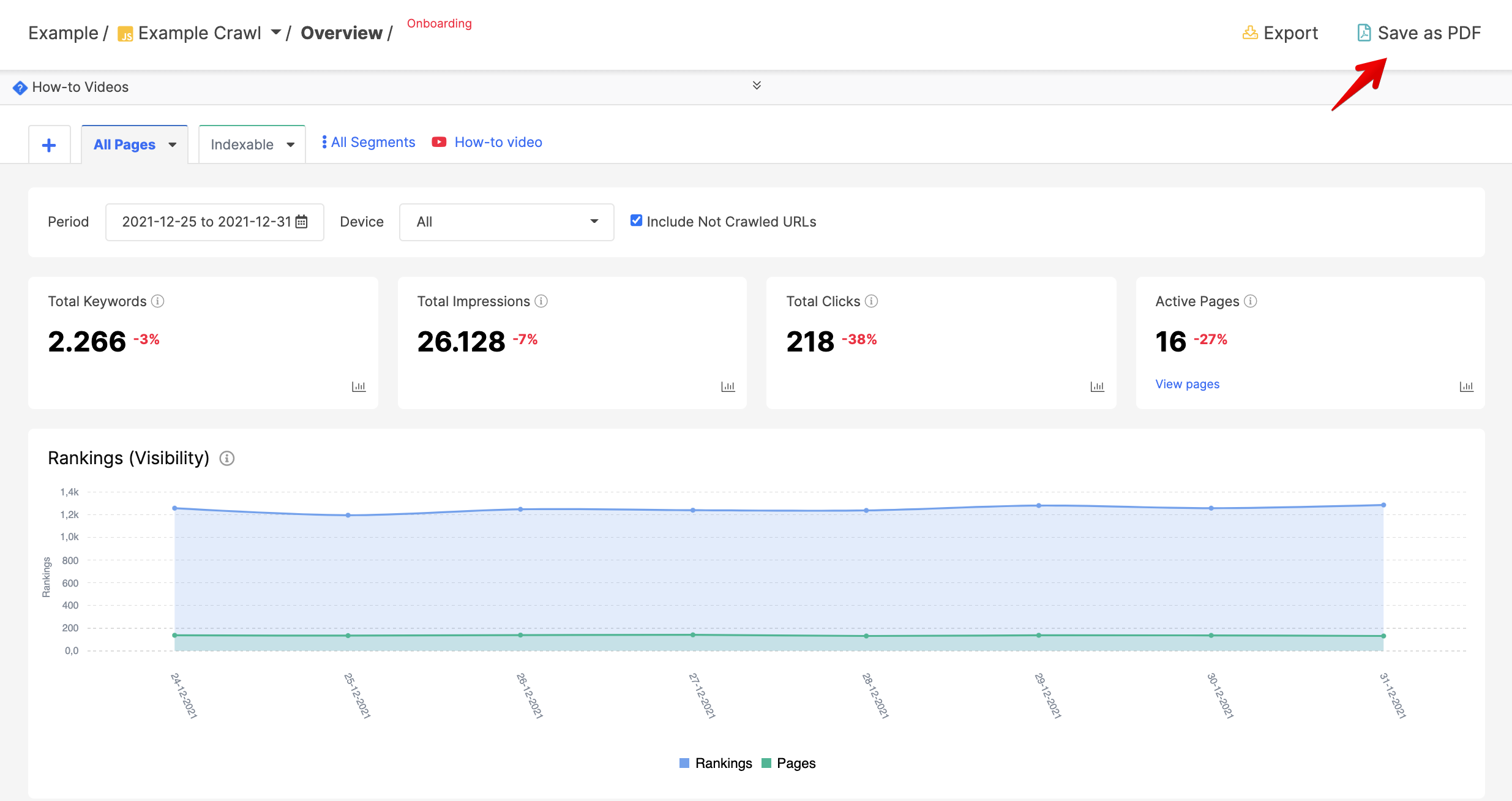Image resolution: width=1512 pixels, height=801 pixels.
Task: Open the Indexable tab dropdown arrow
Action: [291, 145]
